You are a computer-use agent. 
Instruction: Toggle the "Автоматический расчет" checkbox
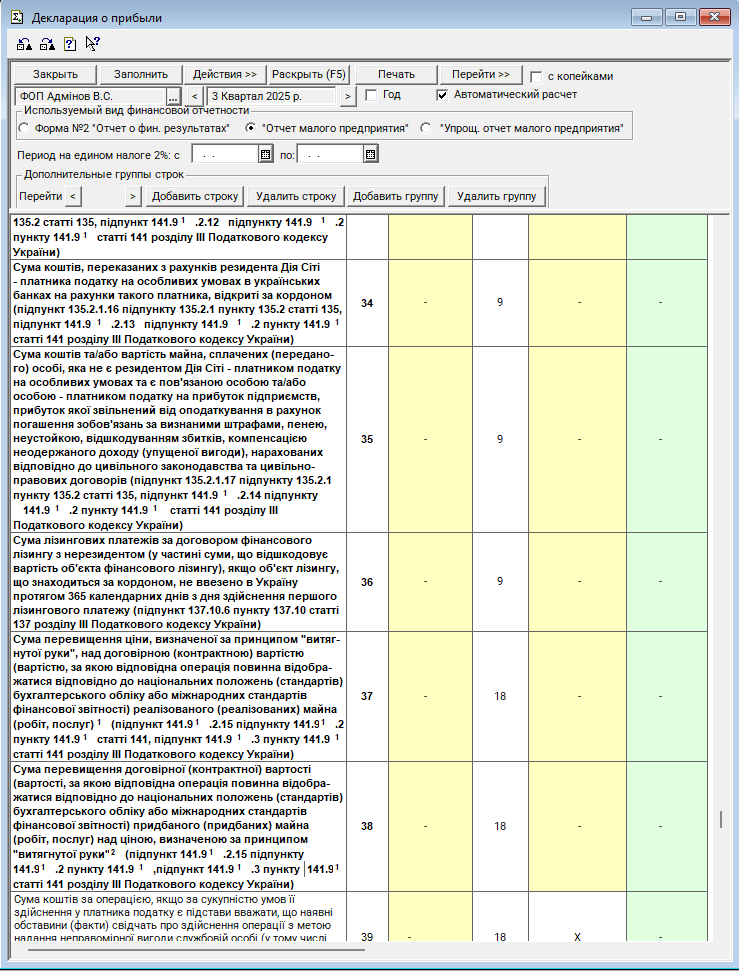click(443, 95)
